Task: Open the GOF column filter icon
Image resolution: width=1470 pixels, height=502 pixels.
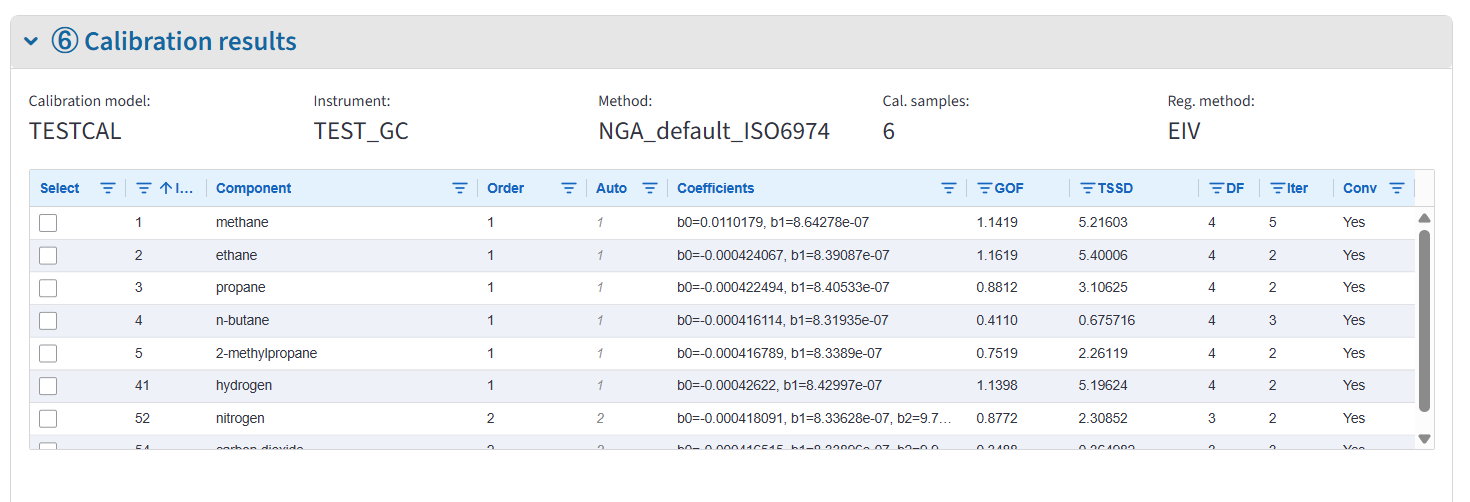Action: pos(984,188)
